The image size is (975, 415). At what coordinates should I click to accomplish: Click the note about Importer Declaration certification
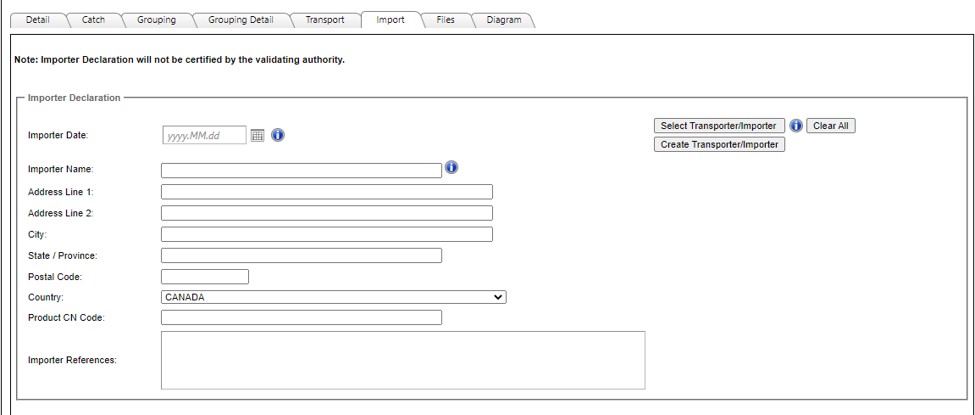coord(179,60)
